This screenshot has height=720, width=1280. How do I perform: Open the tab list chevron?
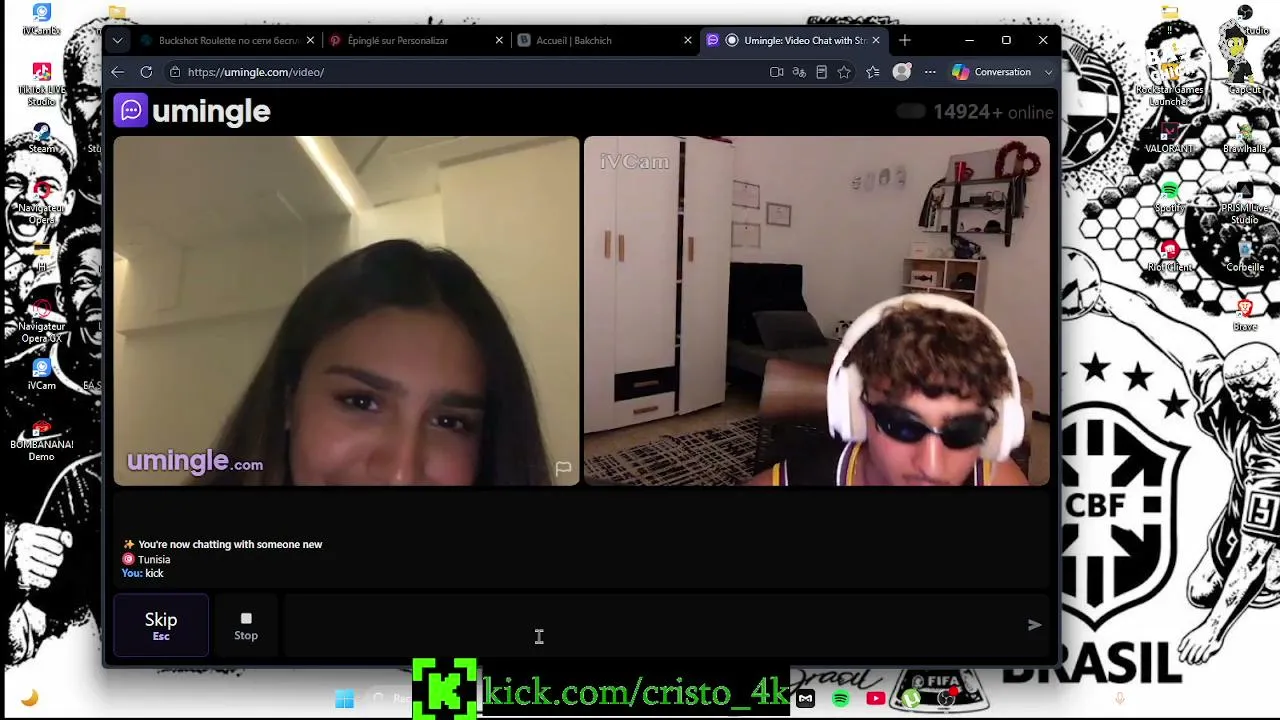point(118,40)
